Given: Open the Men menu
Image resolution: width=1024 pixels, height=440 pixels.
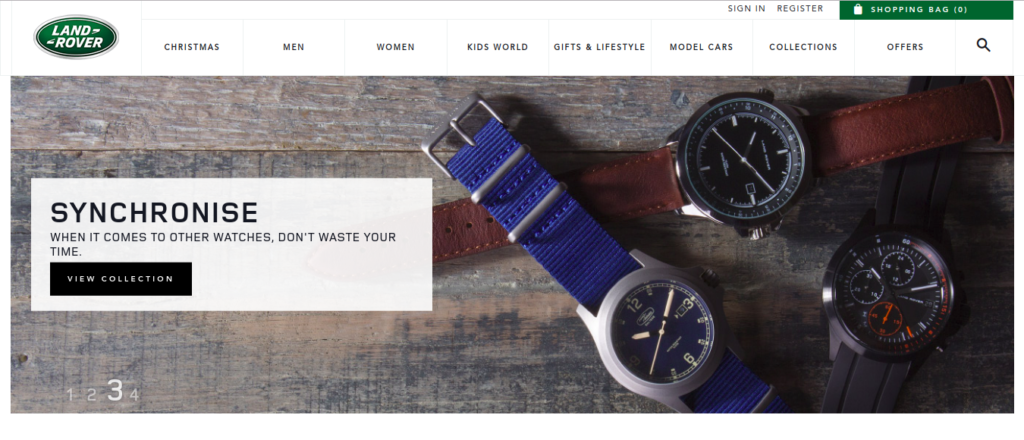Looking at the screenshot, I should pyautogui.click(x=294, y=47).
